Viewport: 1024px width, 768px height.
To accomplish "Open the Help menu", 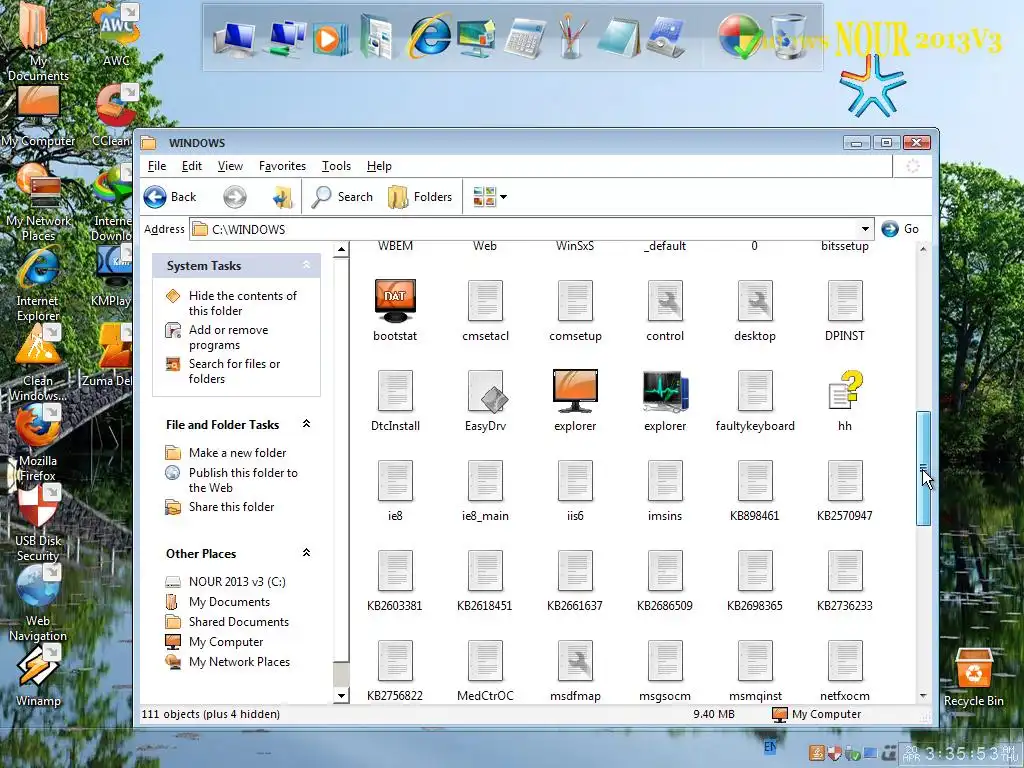I will (379, 166).
